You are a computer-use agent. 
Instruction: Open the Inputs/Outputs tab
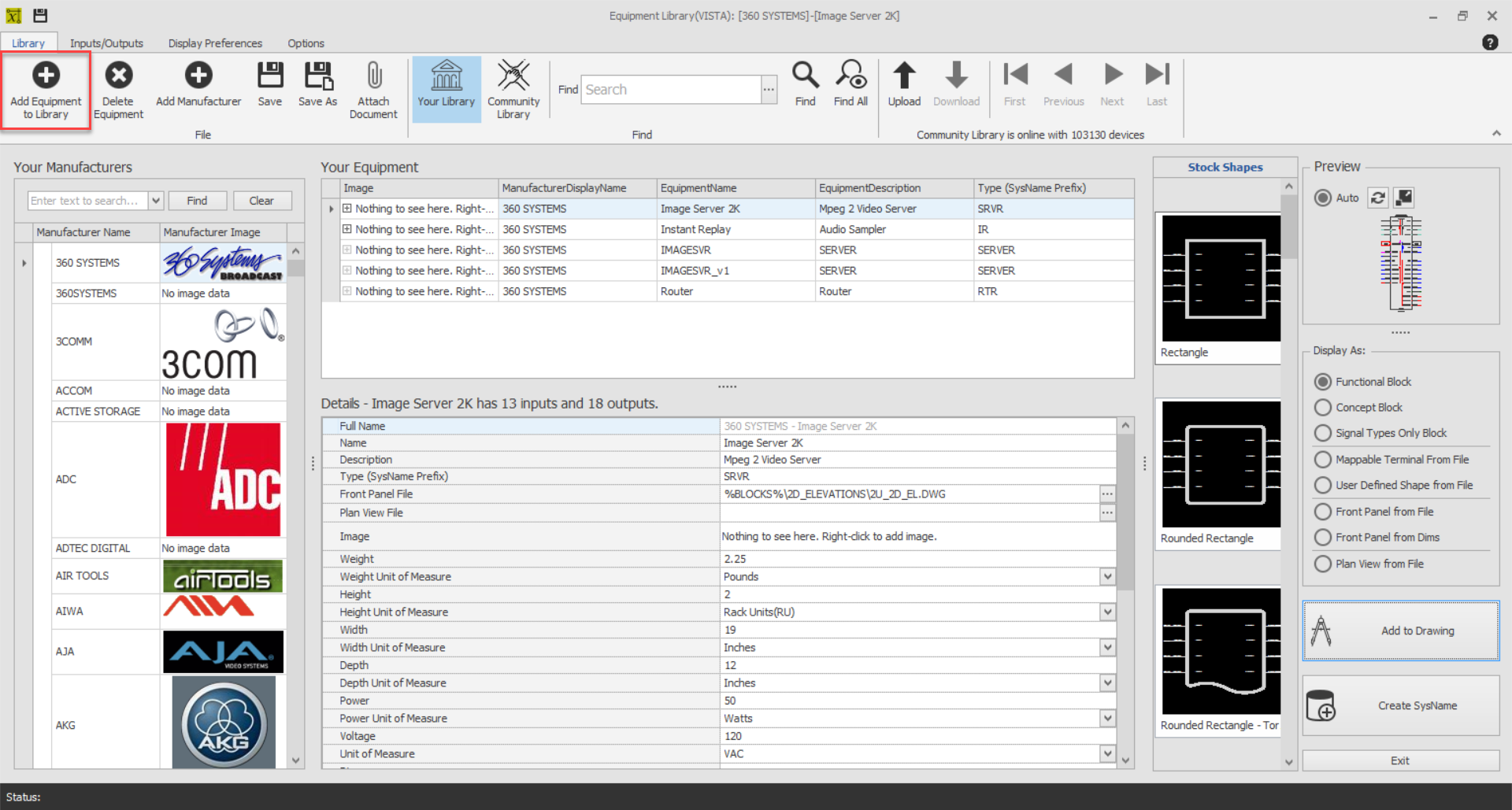tap(106, 43)
